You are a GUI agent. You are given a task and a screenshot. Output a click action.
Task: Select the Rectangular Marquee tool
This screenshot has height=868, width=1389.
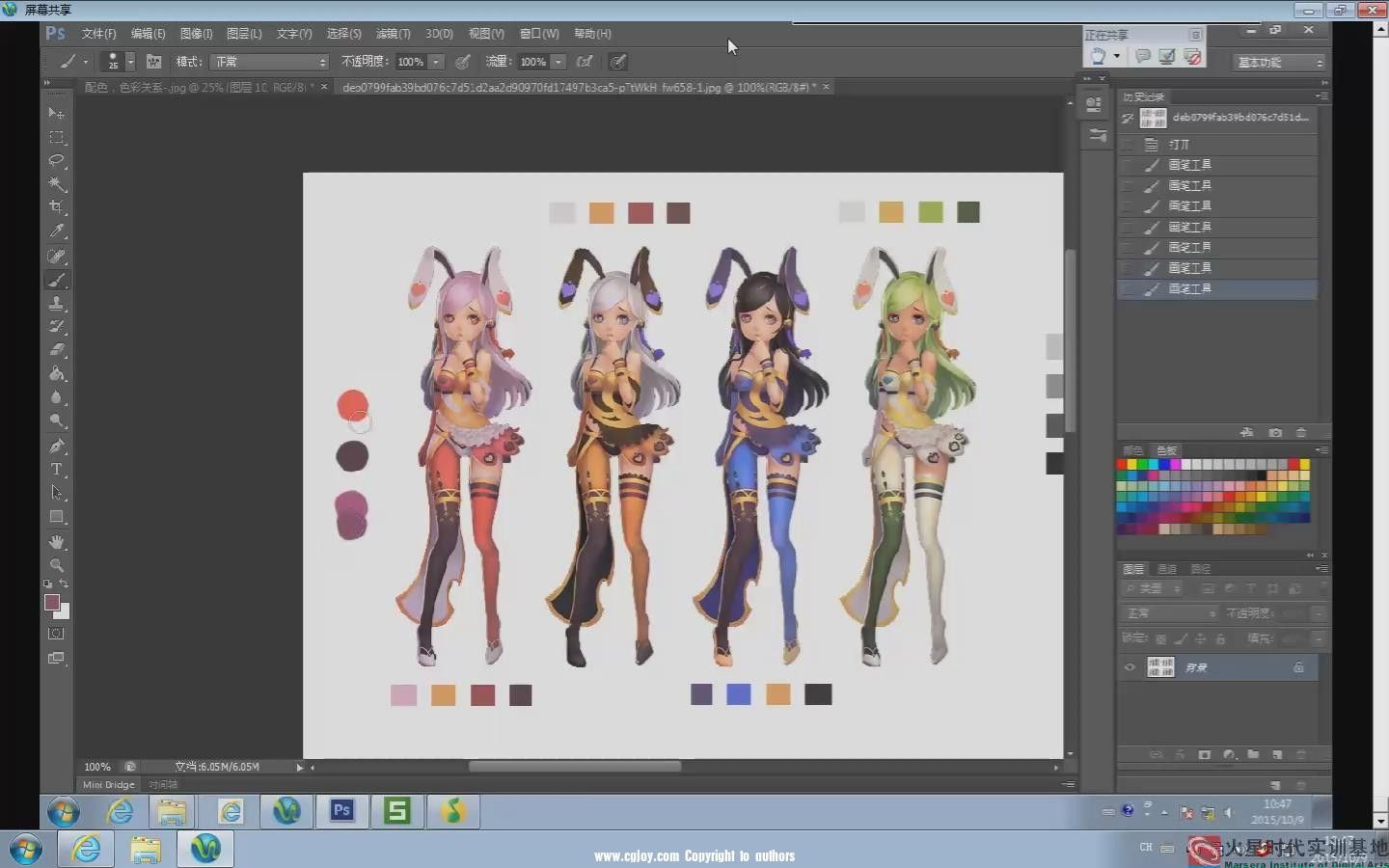click(56, 137)
